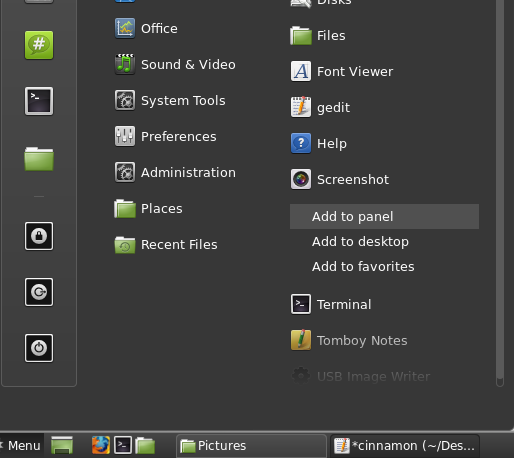
Task: Switch to the cinnamon gedit window
Action: (405, 446)
